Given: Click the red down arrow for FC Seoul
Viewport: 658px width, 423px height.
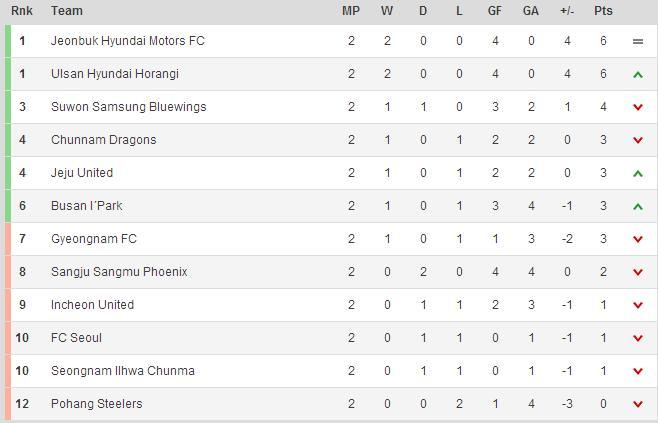Looking at the screenshot, I should (638, 338).
